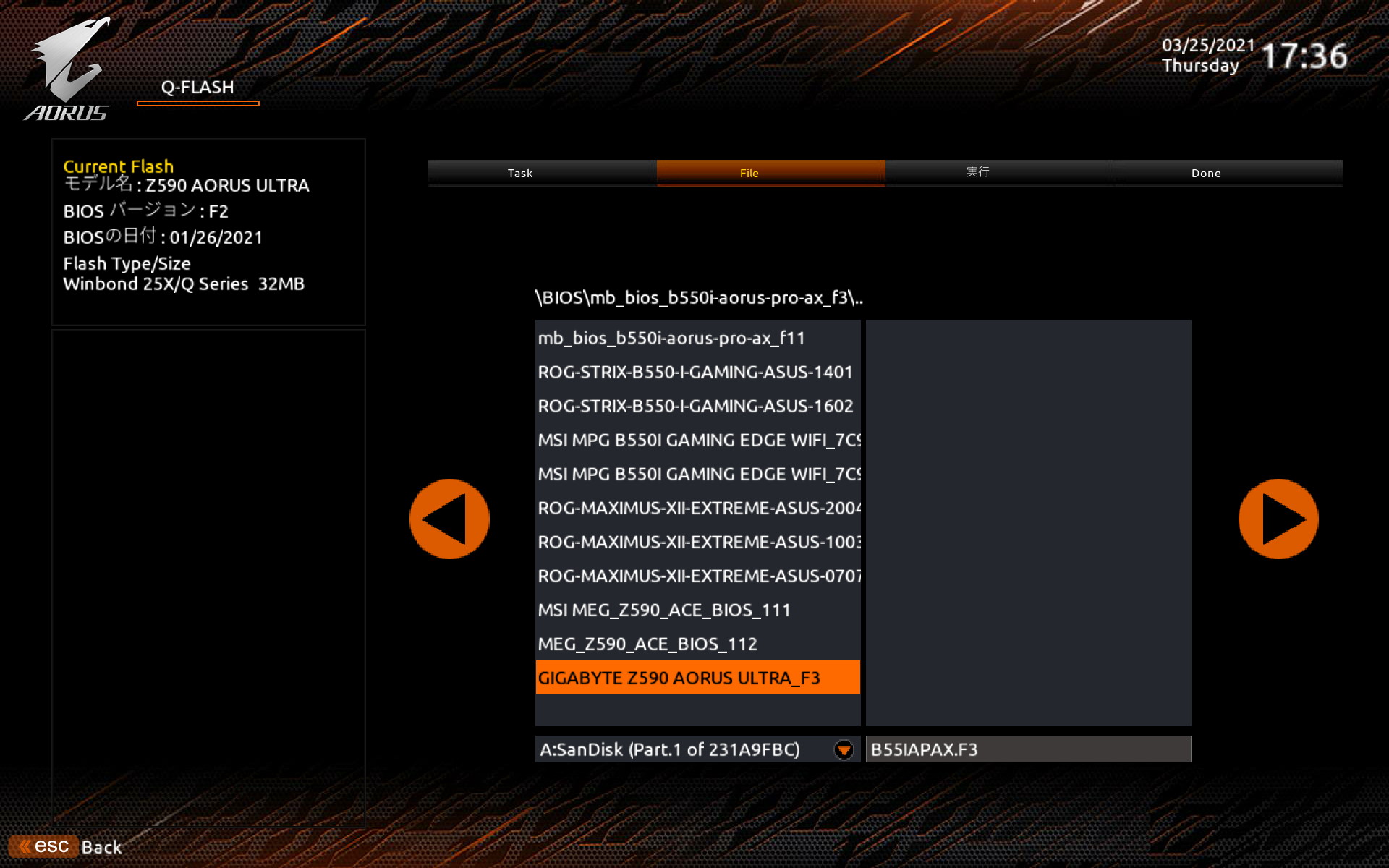
Task: Click the model name Z590 AORUS ULTRA
Action: click(x=227, y=186)
